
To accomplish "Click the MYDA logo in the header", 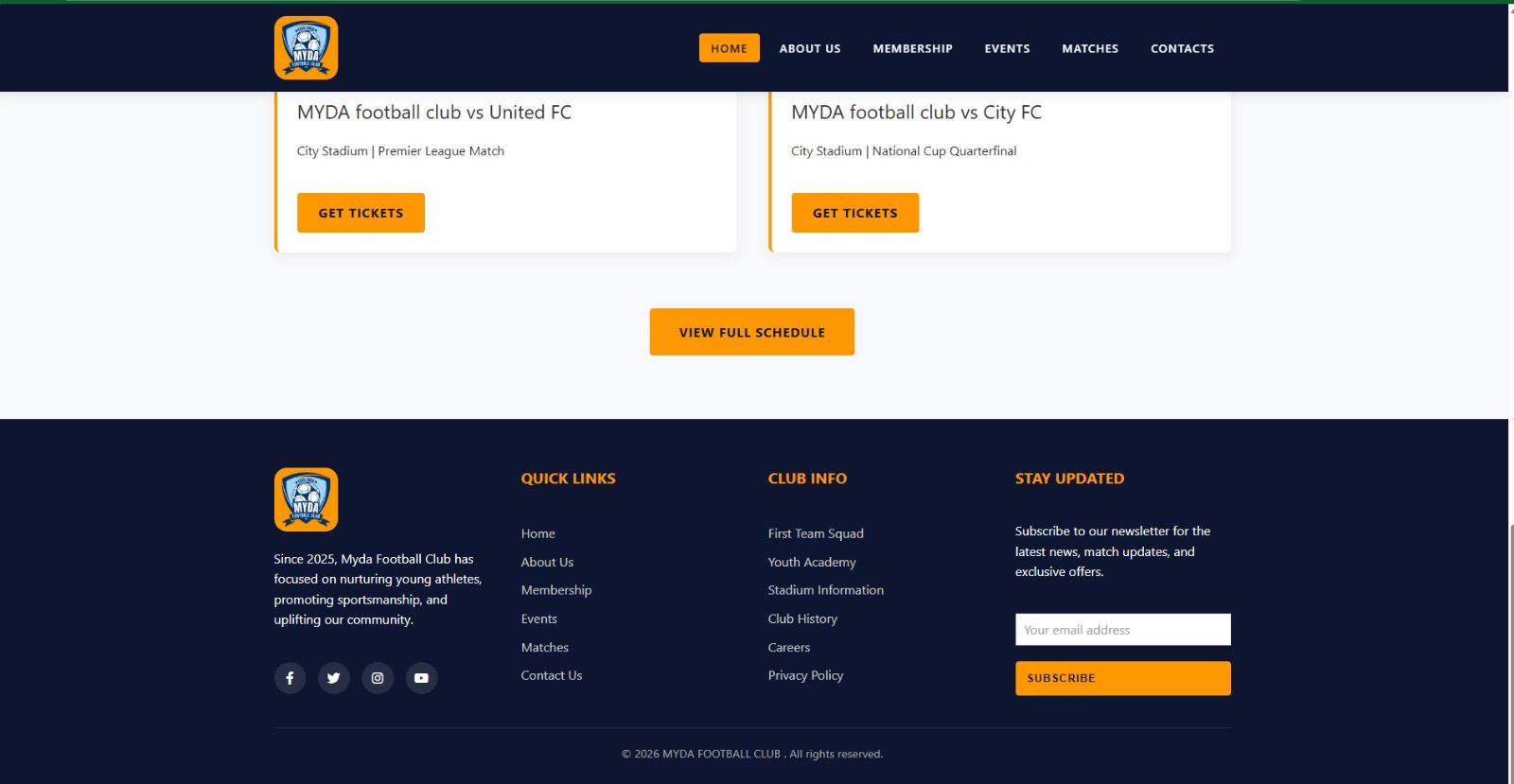I will pos(306,48).
